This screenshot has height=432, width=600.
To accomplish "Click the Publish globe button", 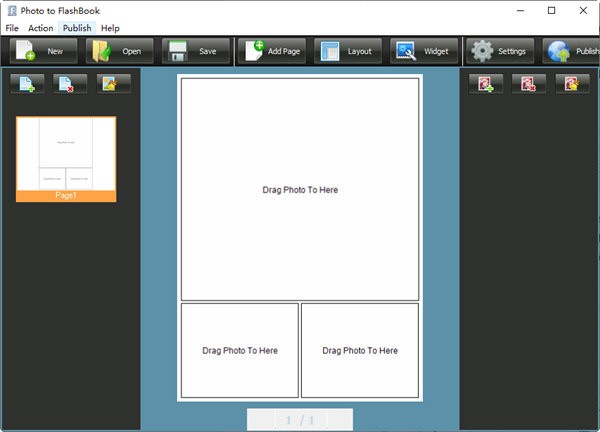I will pyautogui.click(x=572, y=51).
